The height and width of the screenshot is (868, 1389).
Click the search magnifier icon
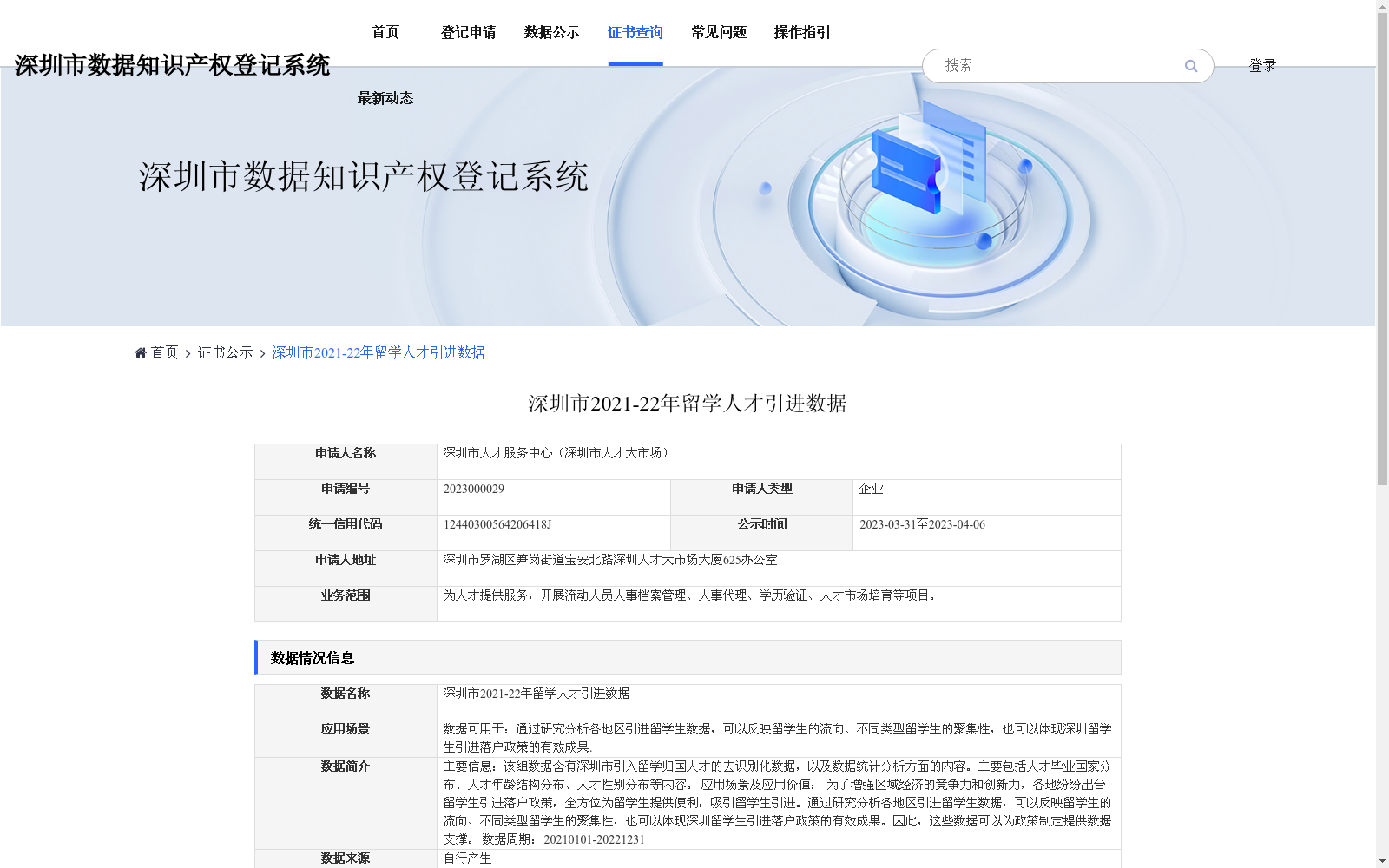coord(1190,66)
